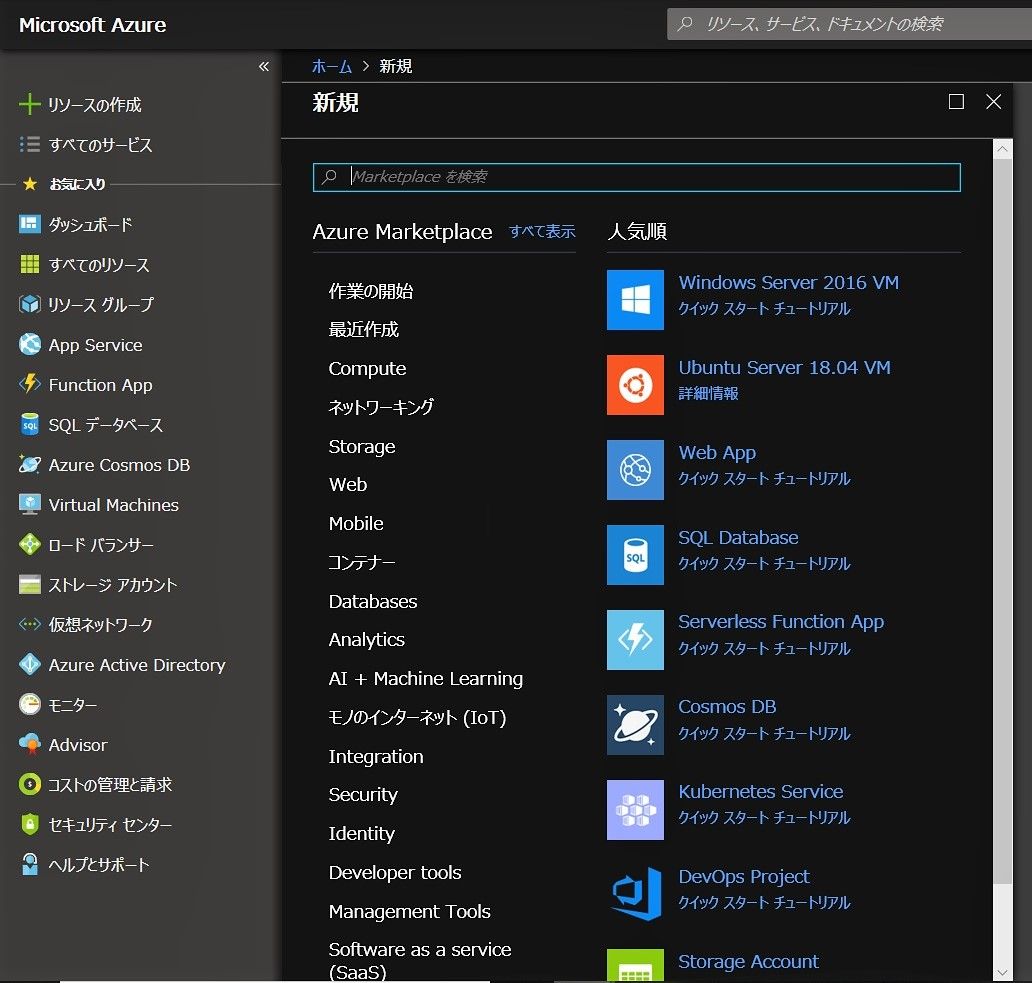This screenshot has height=983, width=1032.
Task: Click the All services list icon
Action: pyautogui.click(x=29, y=144)
